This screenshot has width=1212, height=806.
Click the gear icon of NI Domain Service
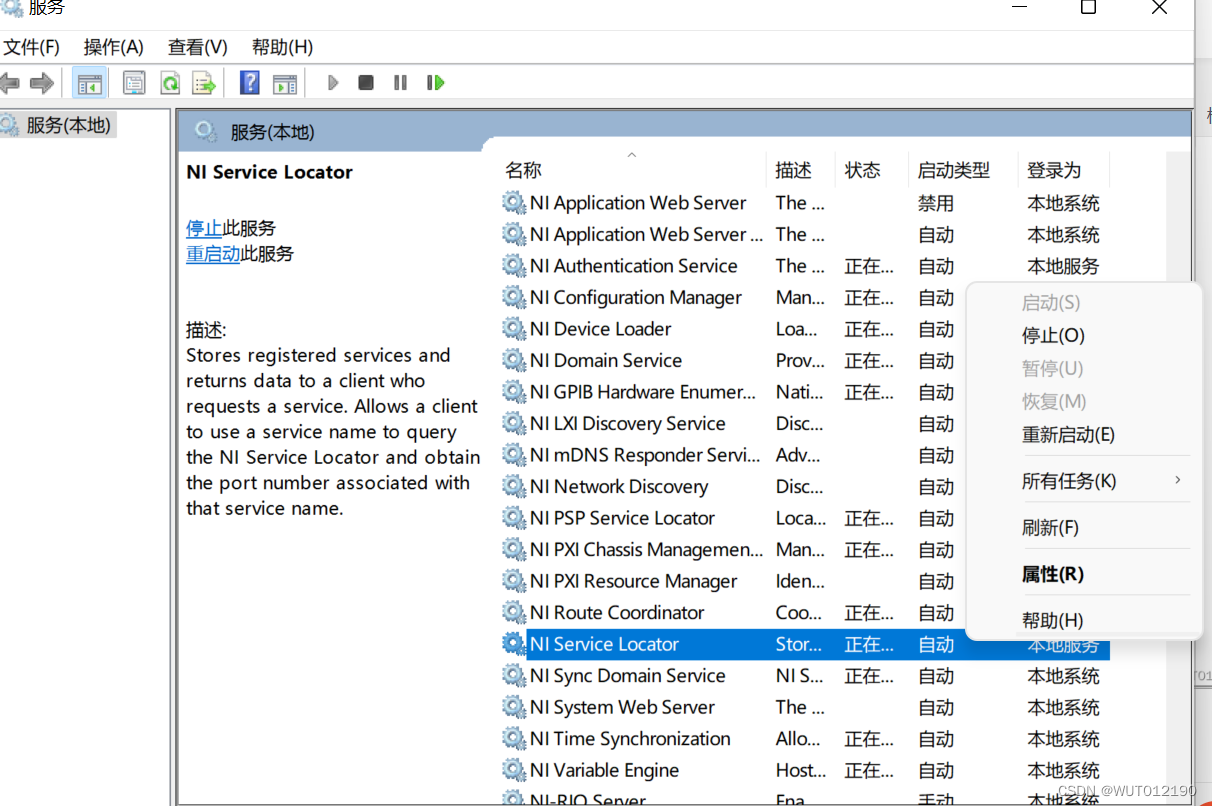pos(514,360)
